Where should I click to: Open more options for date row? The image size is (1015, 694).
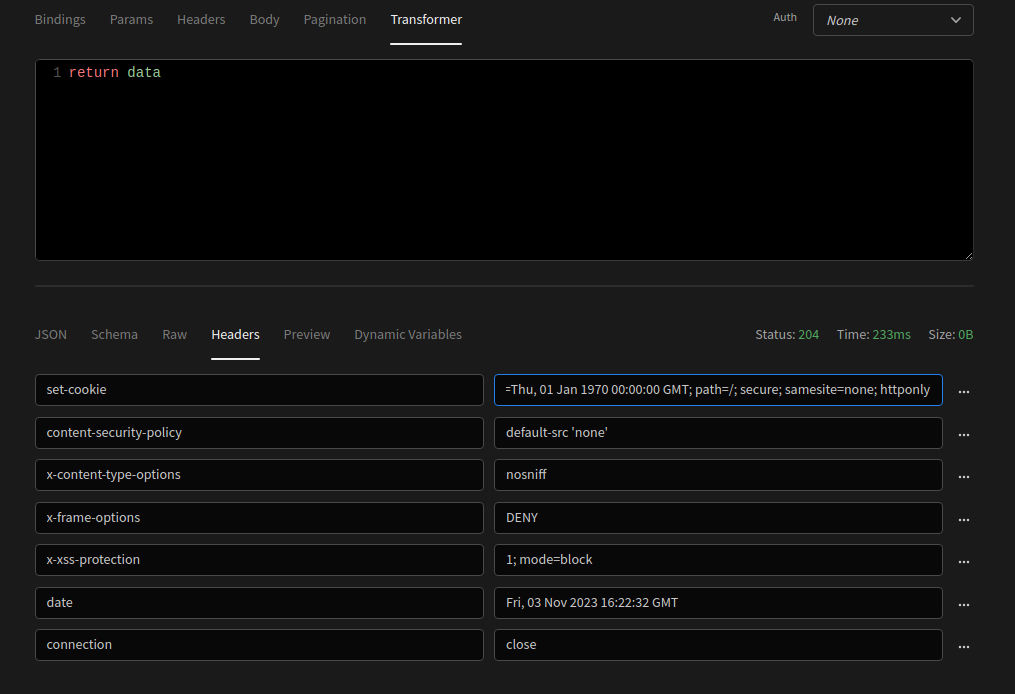click(964, 605)
